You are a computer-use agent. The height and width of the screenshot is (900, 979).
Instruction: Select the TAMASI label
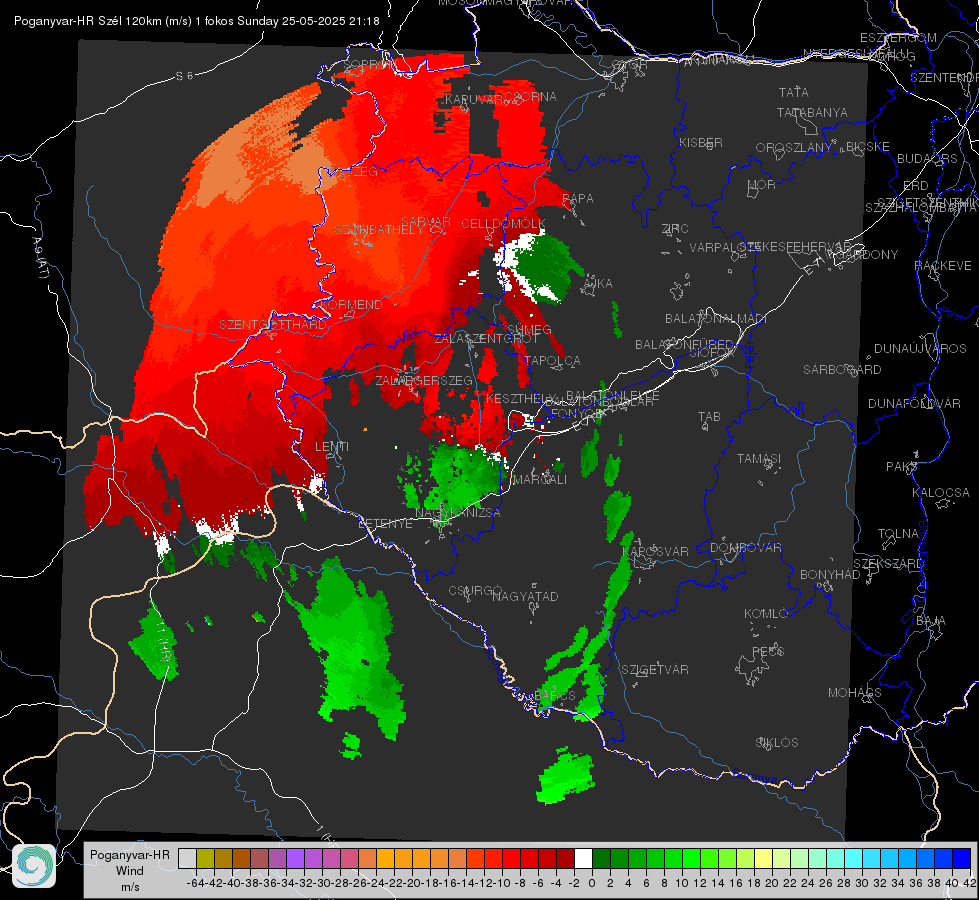pyautogui.click(x=759, y=459)
